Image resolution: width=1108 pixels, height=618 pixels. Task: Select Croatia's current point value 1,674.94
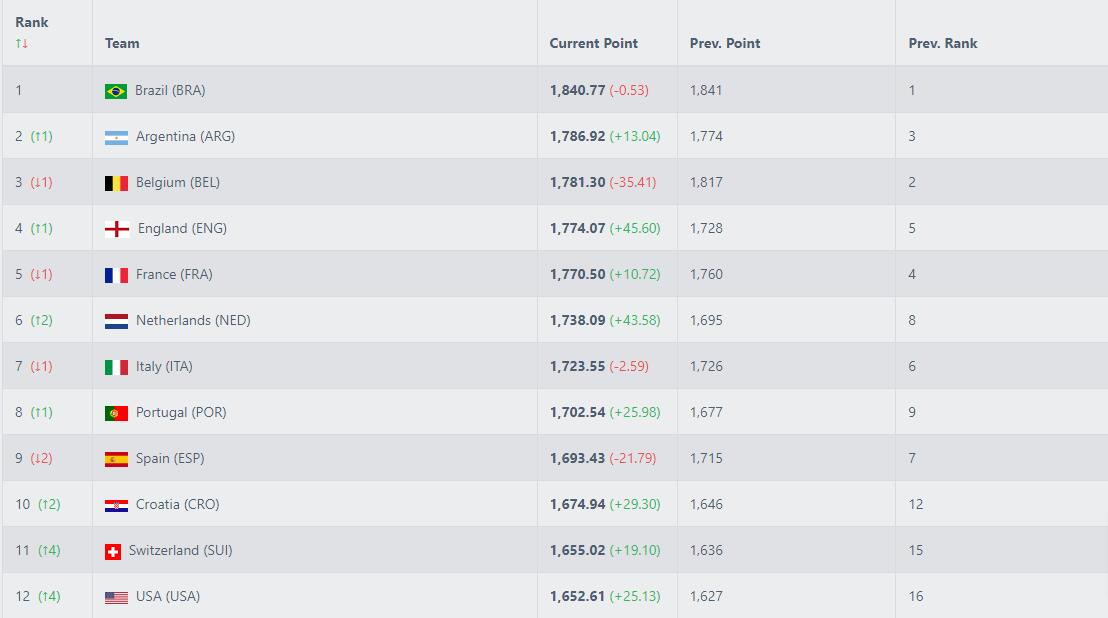577,504
